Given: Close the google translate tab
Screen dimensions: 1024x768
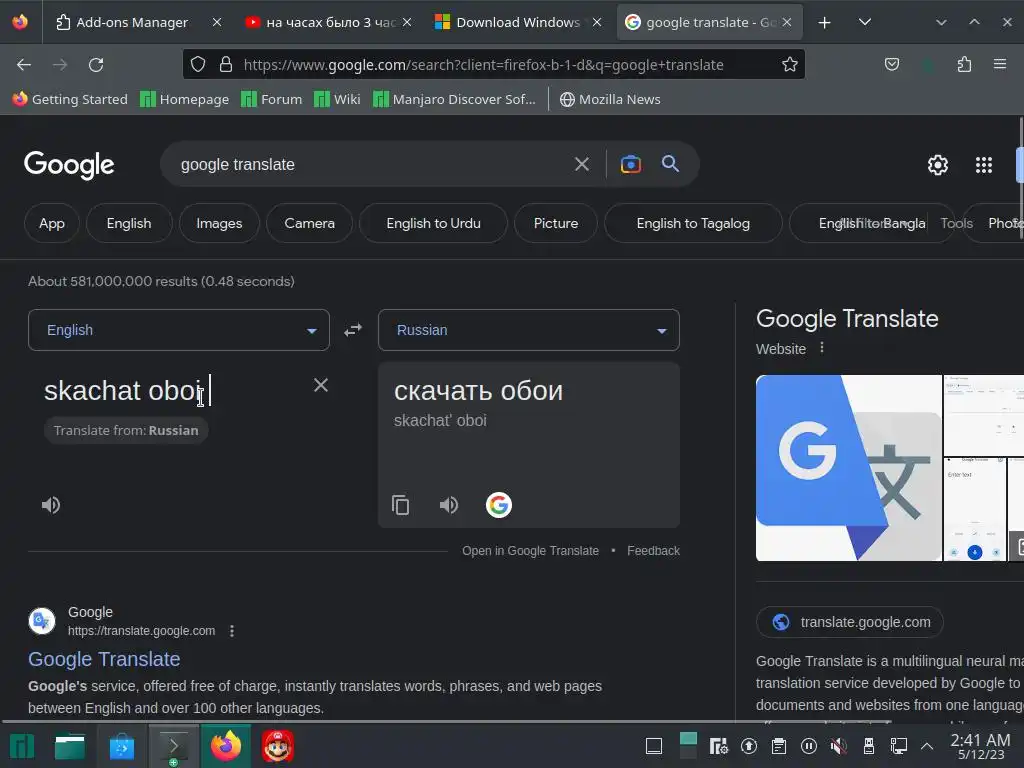Looking at the screenshot, I should click(x=787, y=22).
